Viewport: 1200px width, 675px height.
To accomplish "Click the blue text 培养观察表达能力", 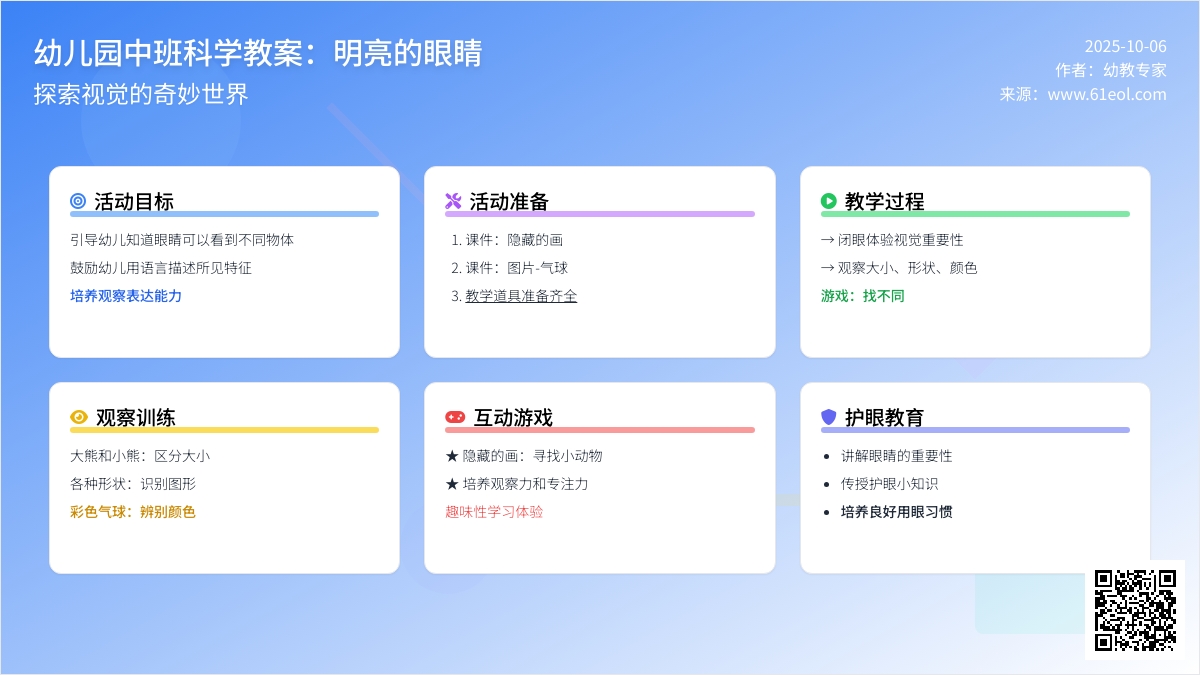I will pos(126,296).
